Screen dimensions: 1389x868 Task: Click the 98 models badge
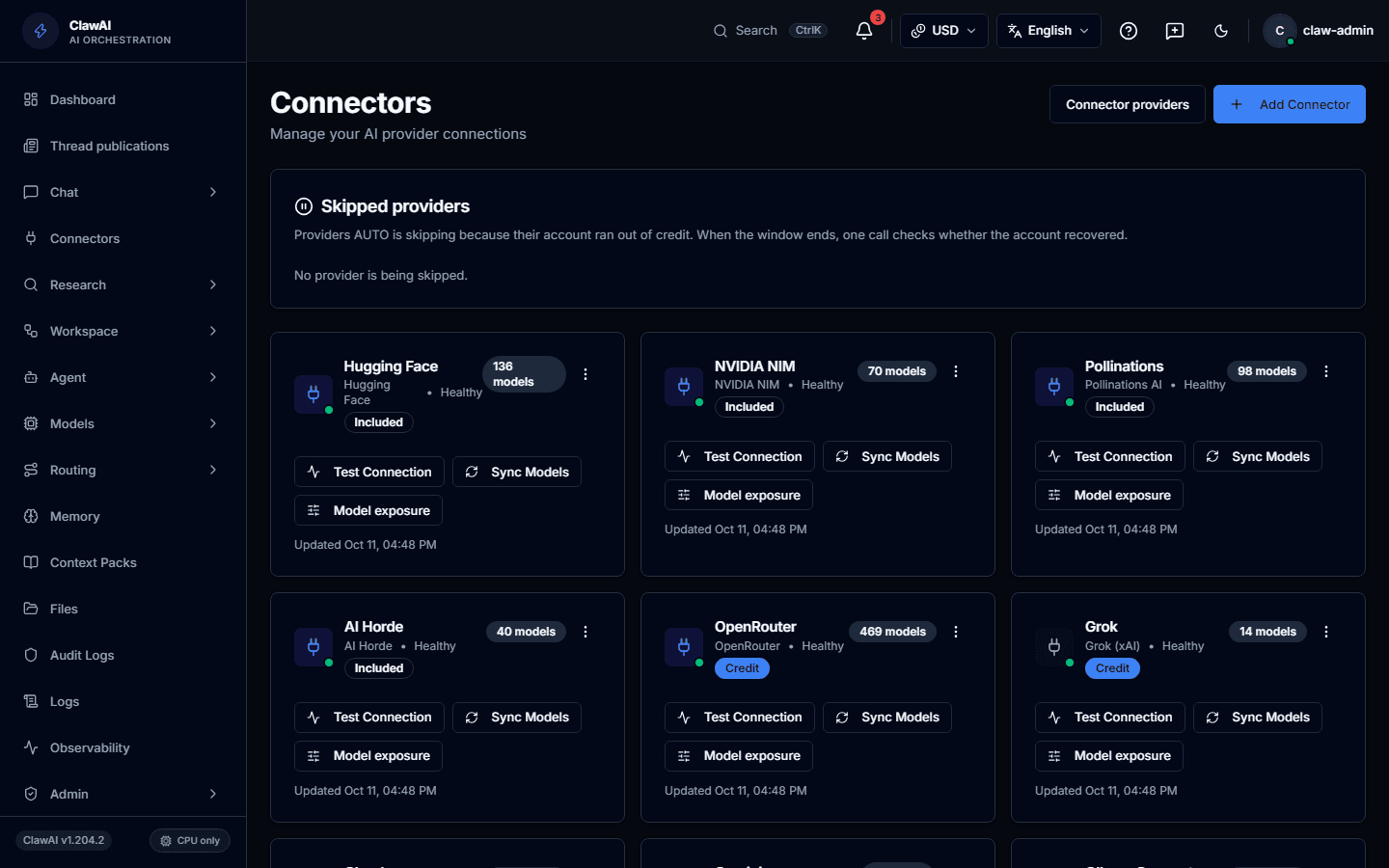1266,371
